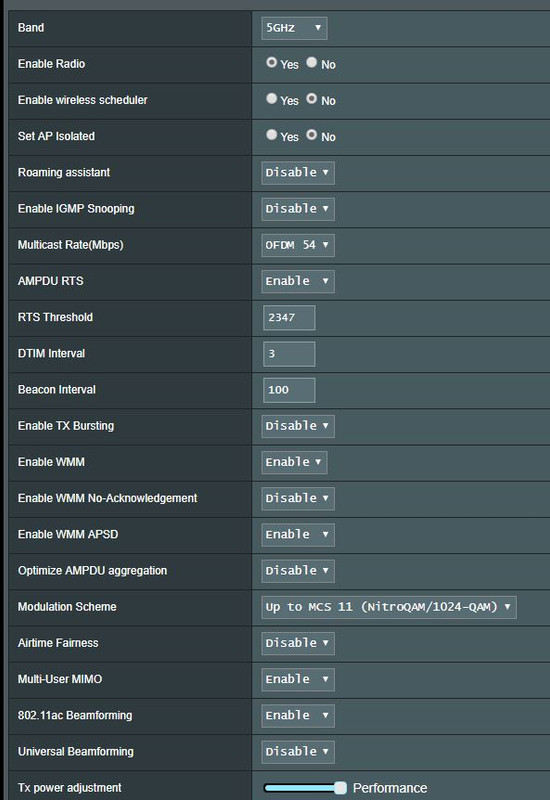This screenshot has width=550, height=800.
Task: Open the Multi-User MIMO dropdown
Action: pyautogui.click(x=298, y=680)
